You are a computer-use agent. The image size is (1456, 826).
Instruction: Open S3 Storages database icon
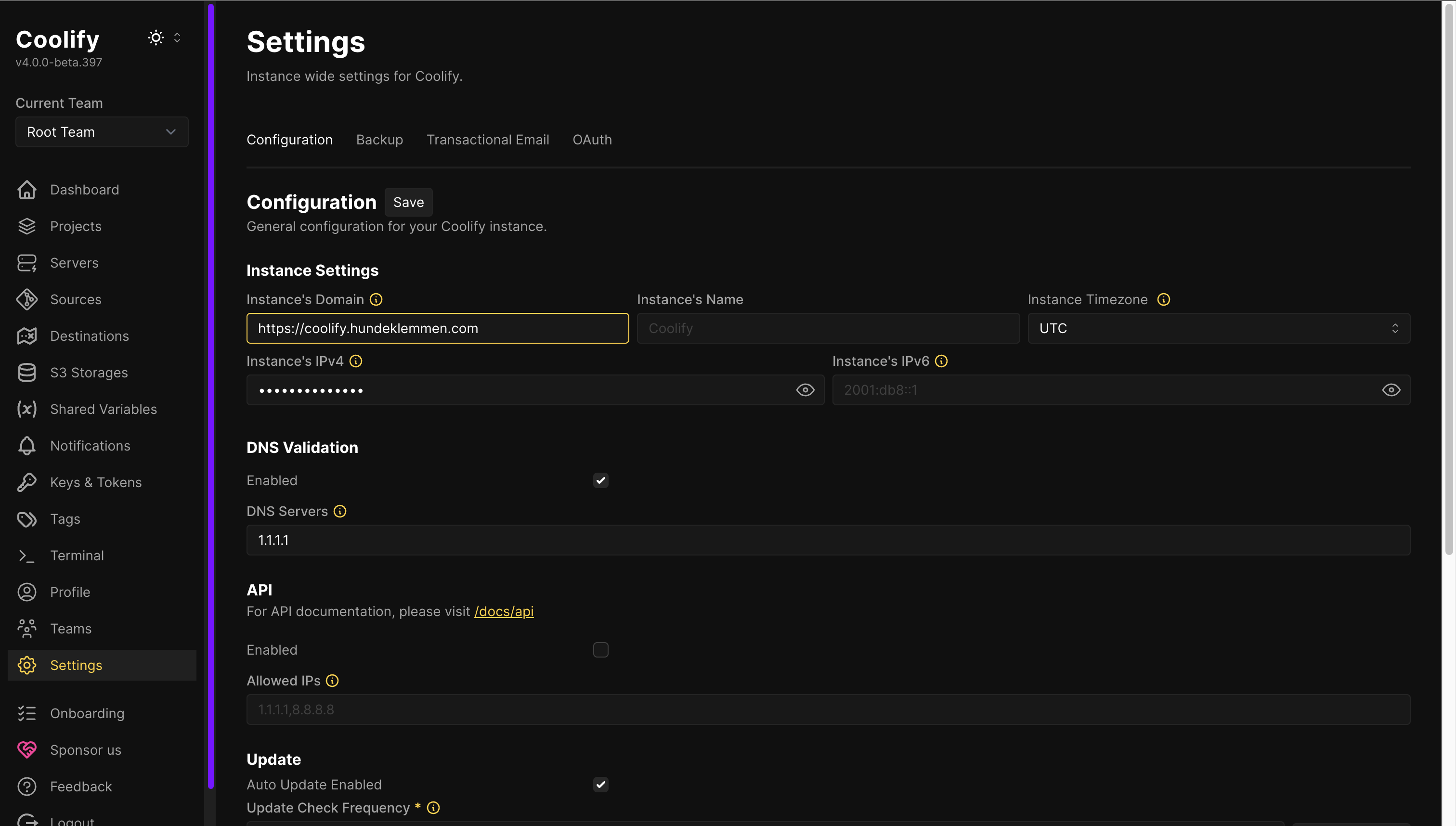(x=26, y=373)
